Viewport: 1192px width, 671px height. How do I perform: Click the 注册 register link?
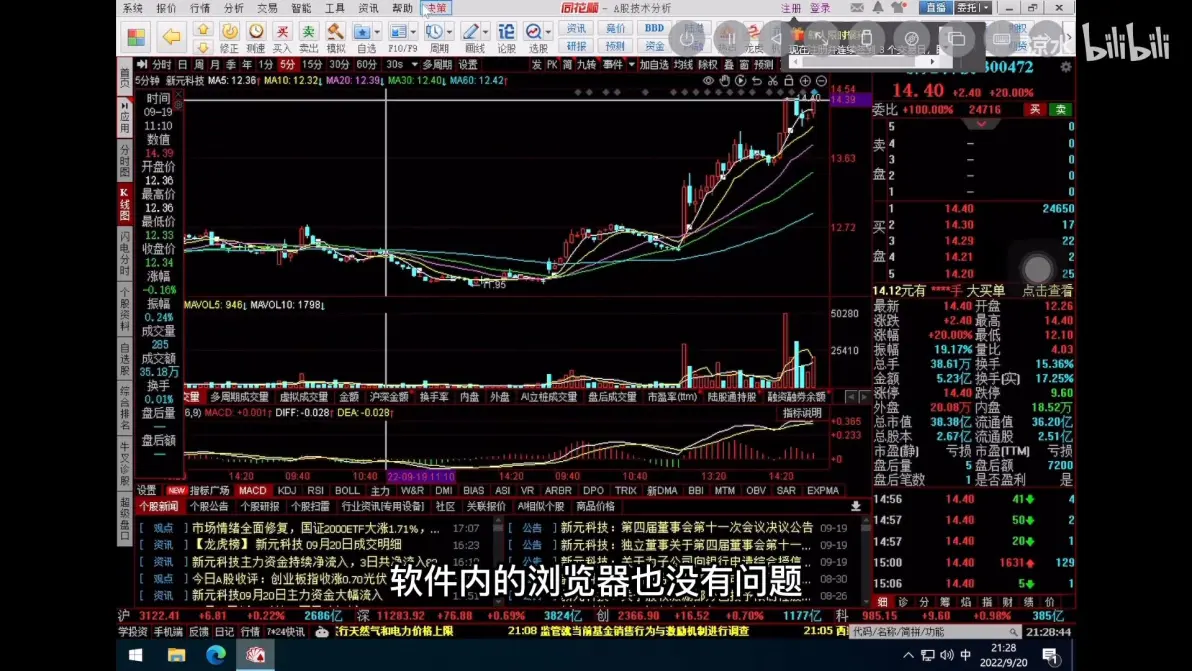pos(791,8)
